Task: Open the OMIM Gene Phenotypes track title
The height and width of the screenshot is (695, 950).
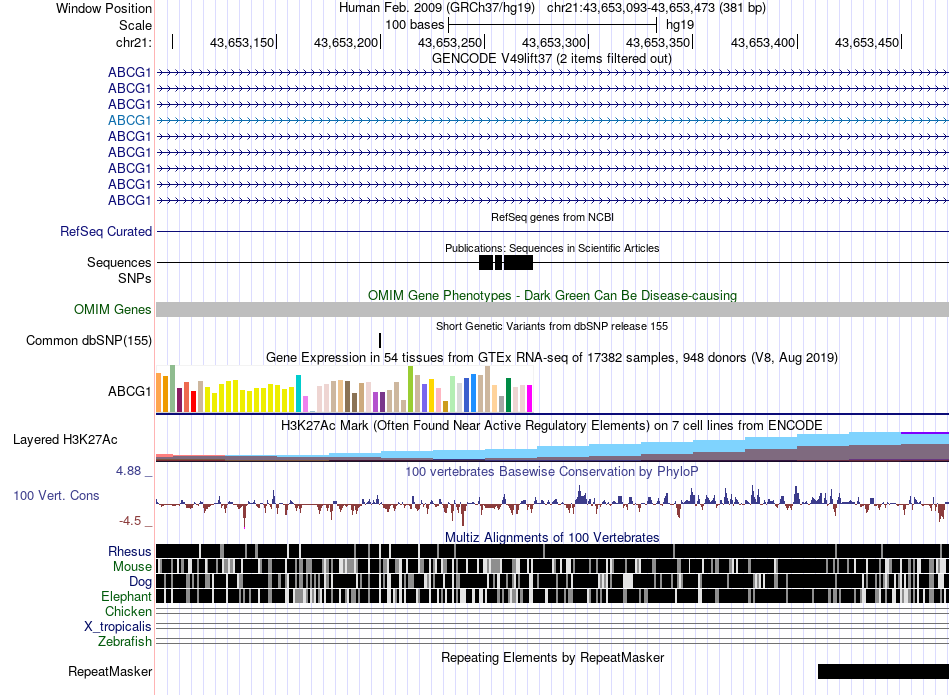Action: [x=552, y=295]
